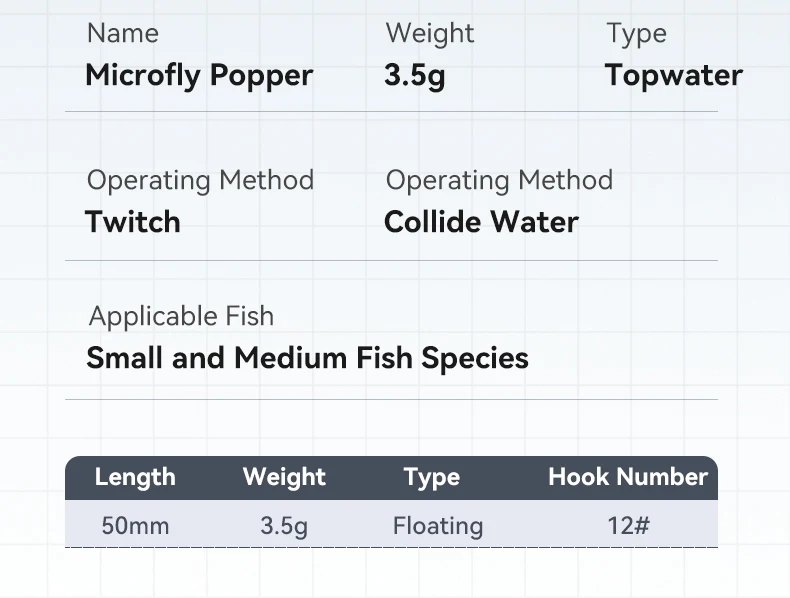Click the "Weight" table column header
790x598 pixels.
point(284,478)
